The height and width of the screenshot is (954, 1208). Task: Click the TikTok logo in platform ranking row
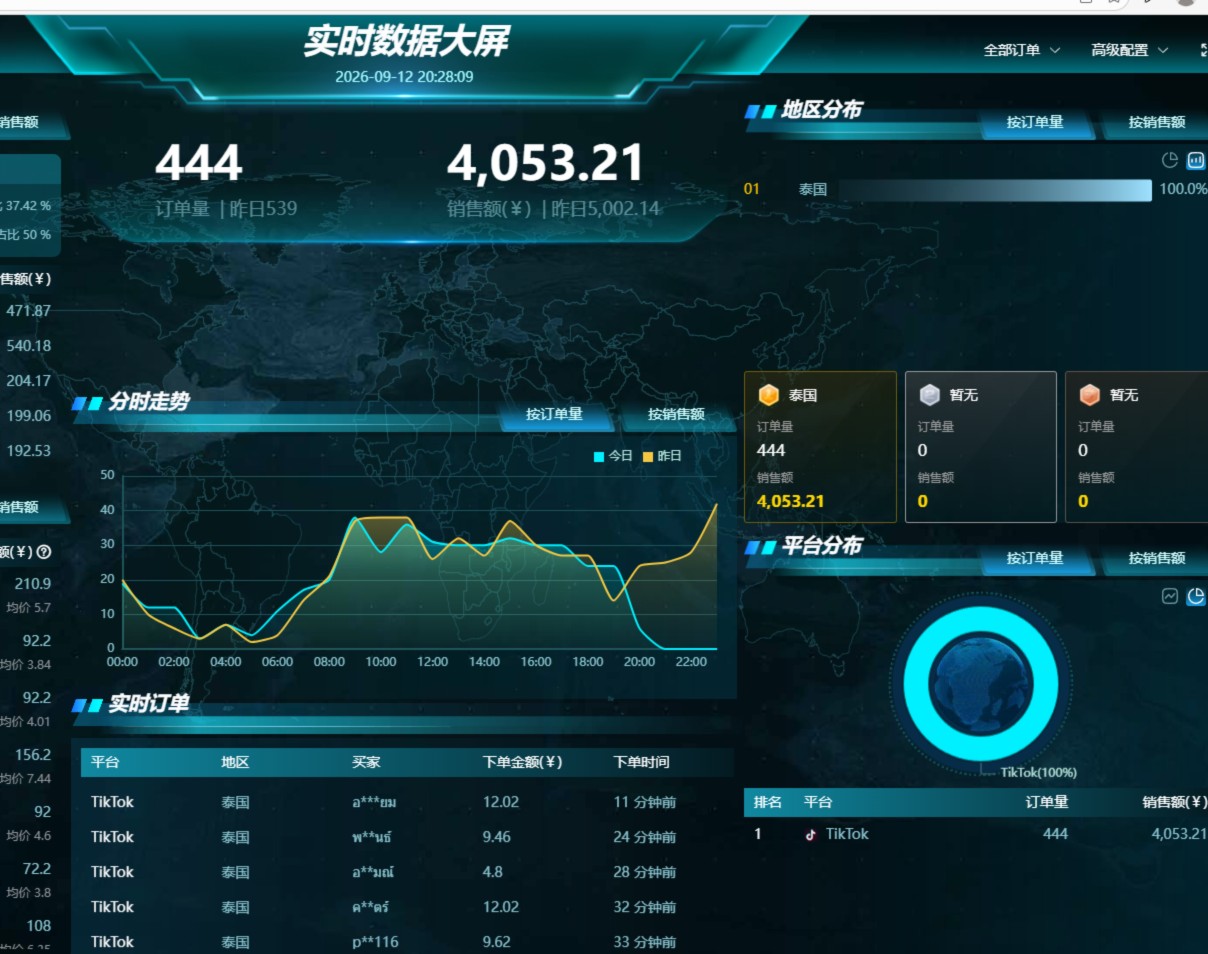(x=811, y=834)
